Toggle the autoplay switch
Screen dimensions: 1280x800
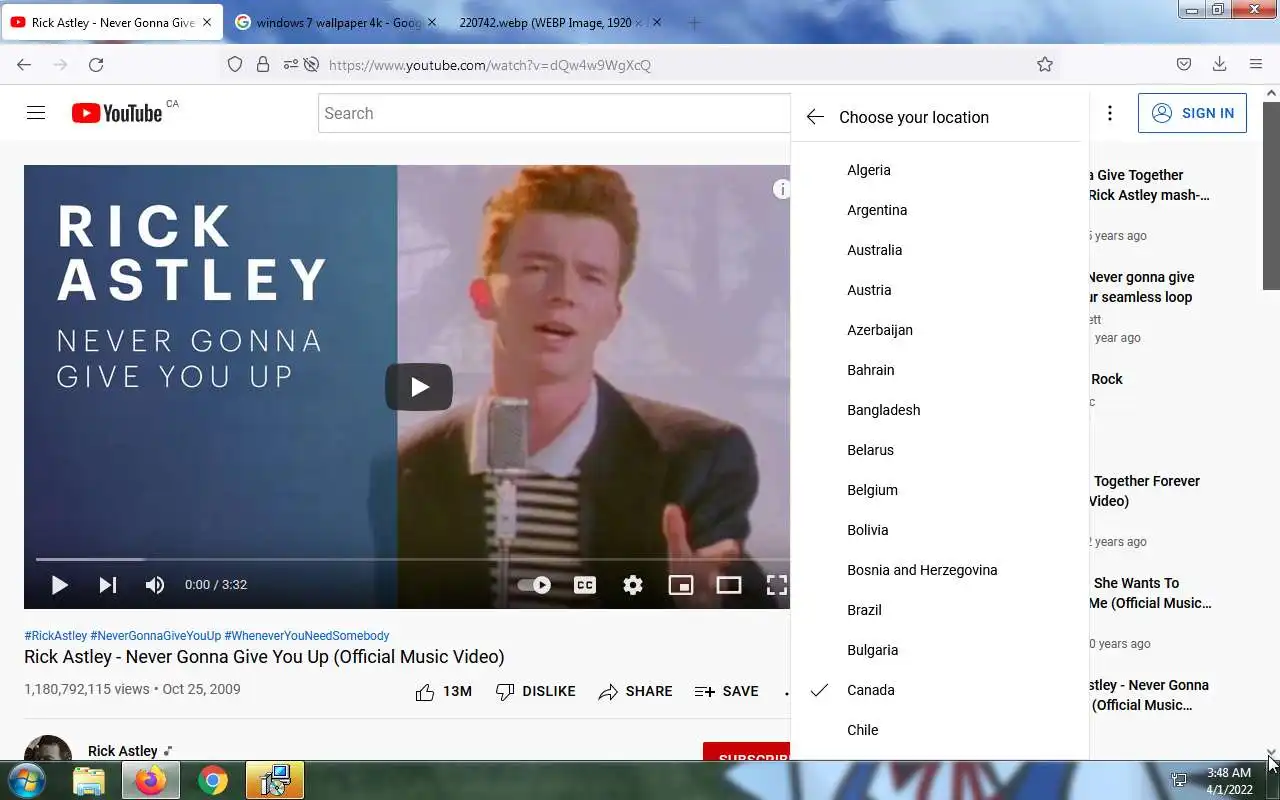click(534, 585)
